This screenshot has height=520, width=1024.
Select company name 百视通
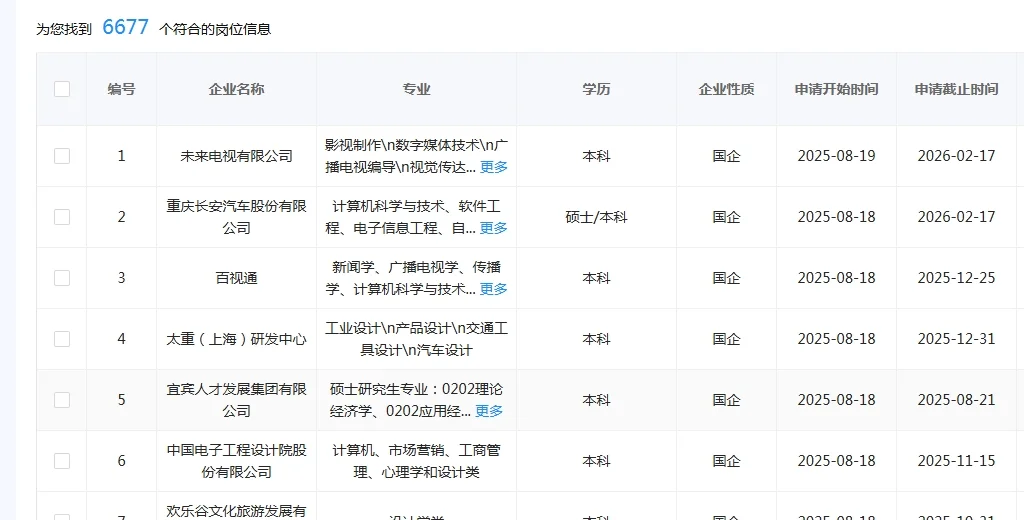tap(236, 278)
